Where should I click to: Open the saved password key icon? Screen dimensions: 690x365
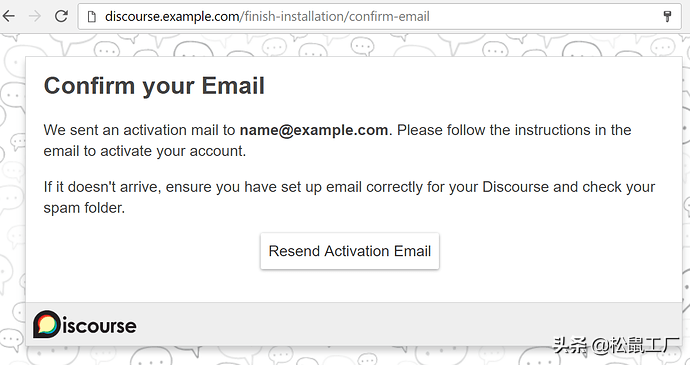[x=668, y=16]
